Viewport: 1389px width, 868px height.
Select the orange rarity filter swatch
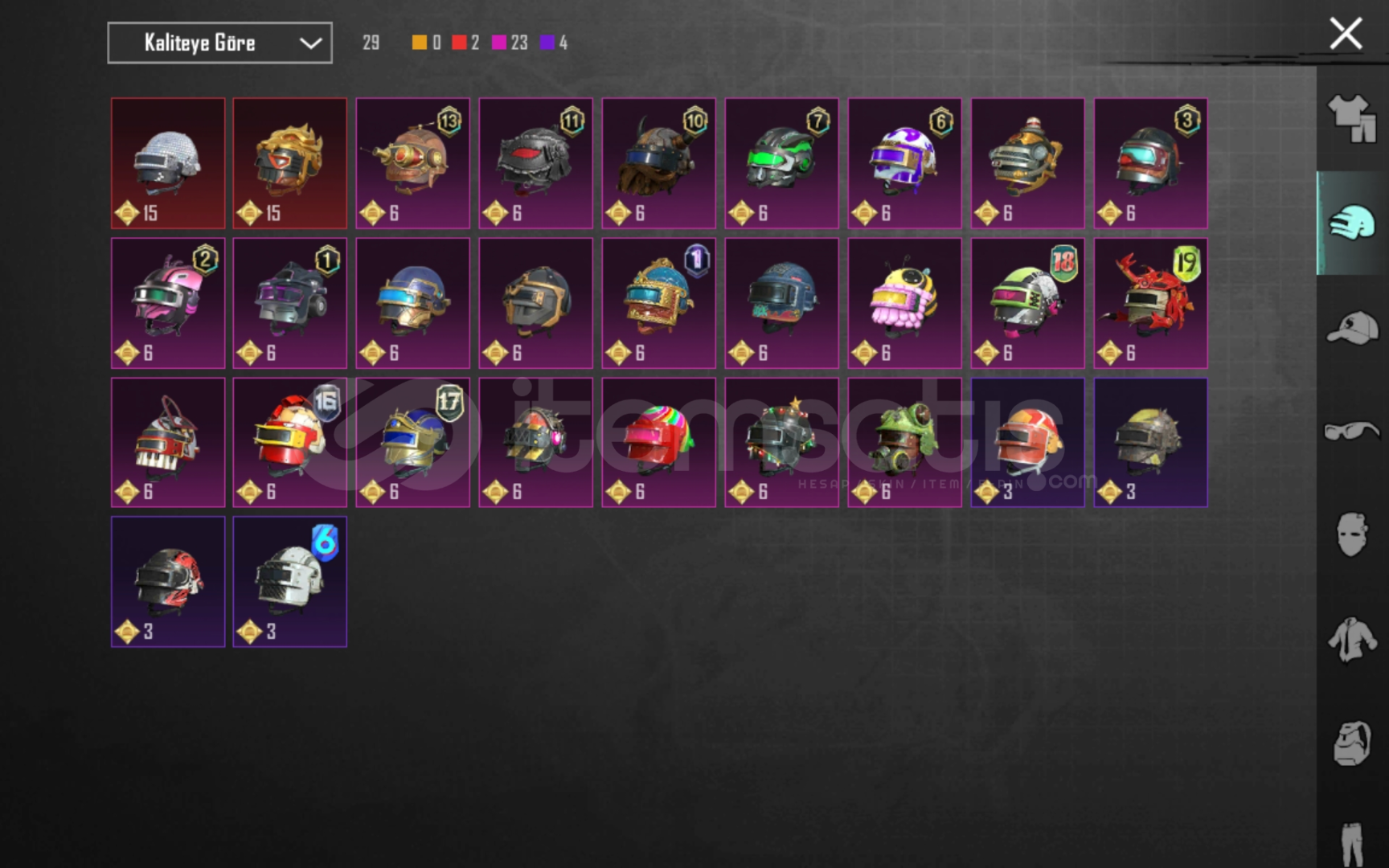click(419, 43)
